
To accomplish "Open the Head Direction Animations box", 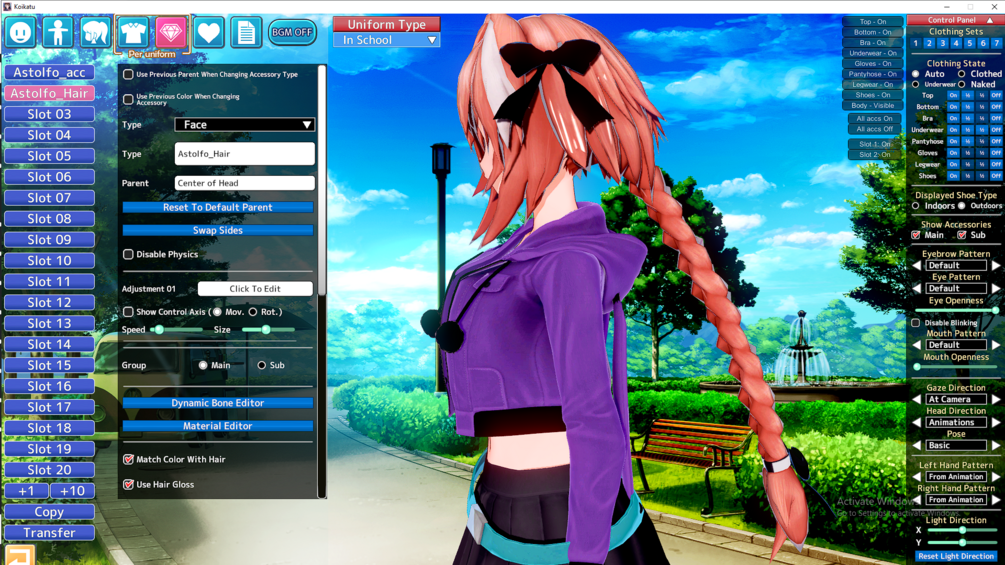I will (x=956, y=422).
